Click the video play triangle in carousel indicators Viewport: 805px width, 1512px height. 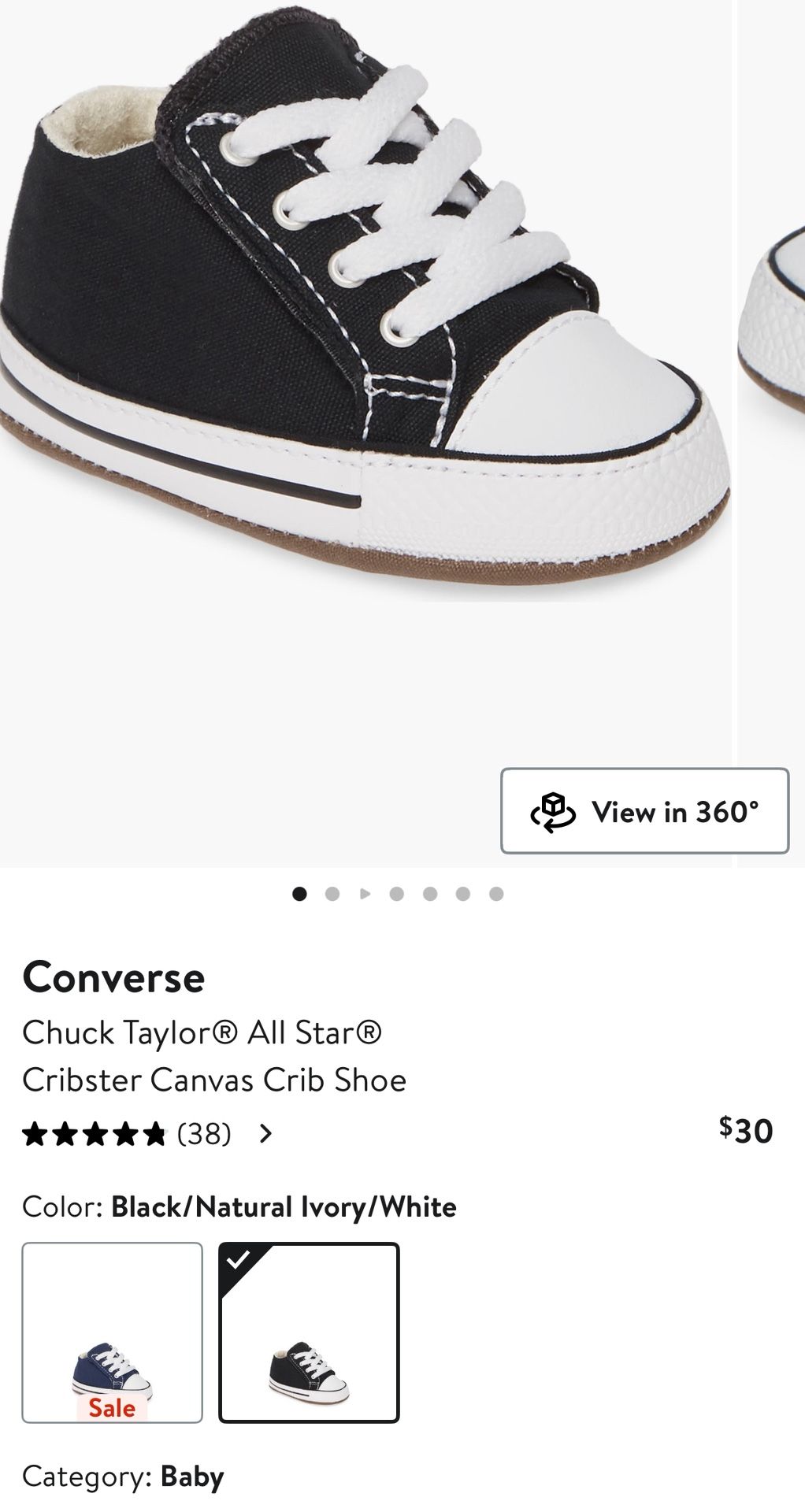point(365,894)
